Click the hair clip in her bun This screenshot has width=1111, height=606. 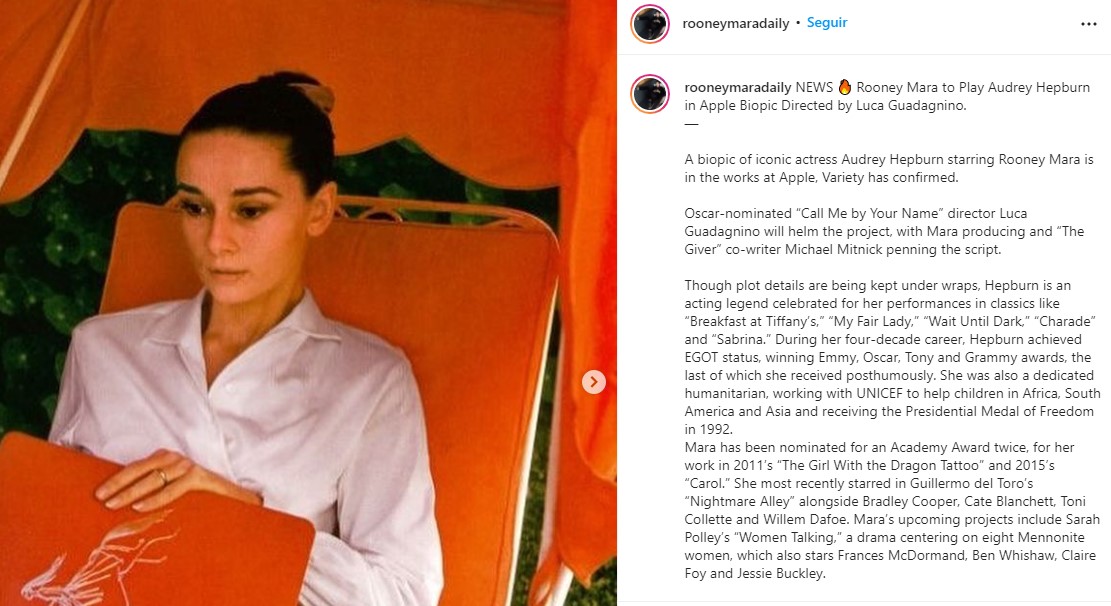pos(314,95)
